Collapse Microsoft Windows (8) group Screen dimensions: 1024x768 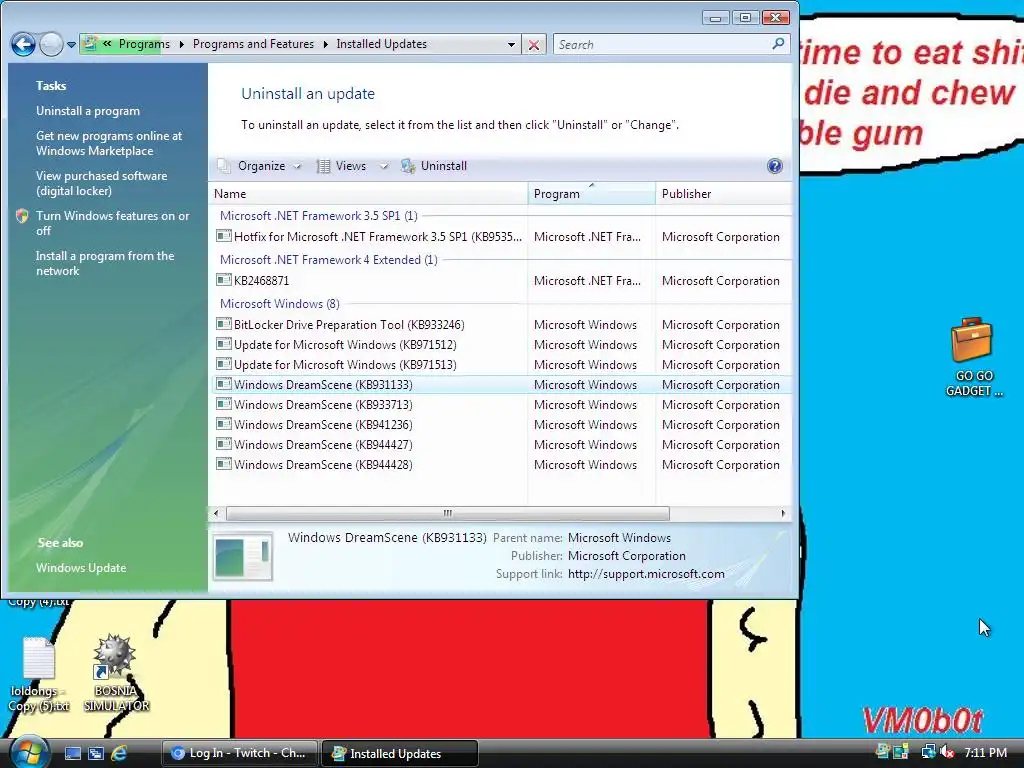tap(280, 304)
